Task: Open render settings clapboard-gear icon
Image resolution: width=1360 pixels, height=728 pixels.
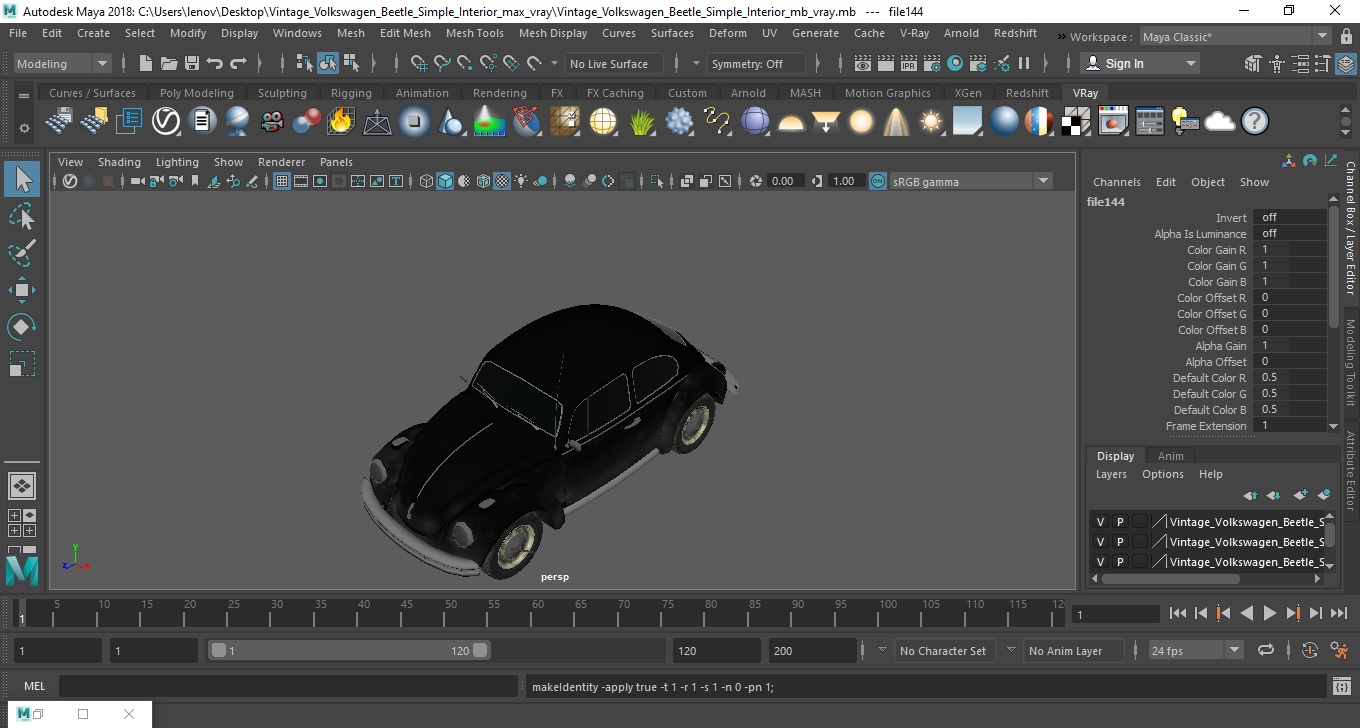Action: point(932,63)
